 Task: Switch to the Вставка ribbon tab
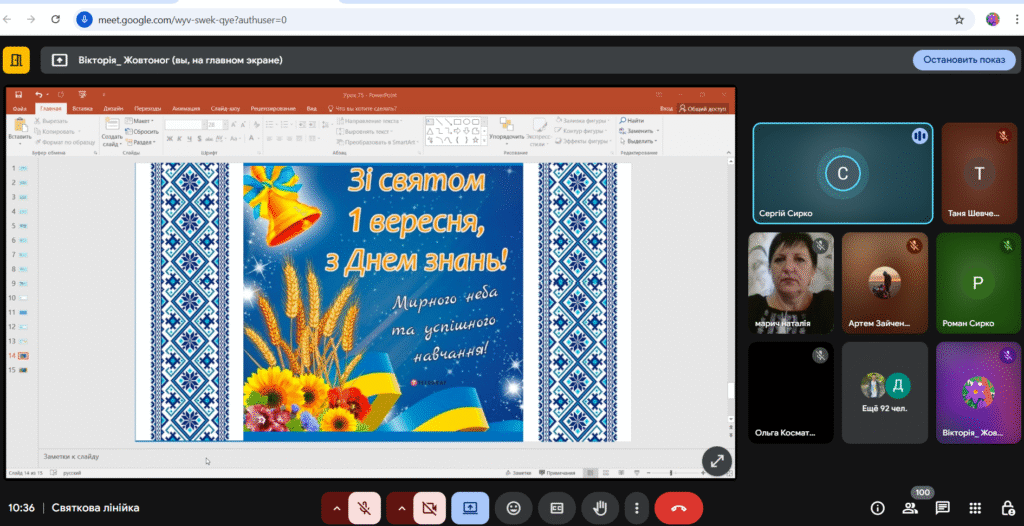click(82, 108)
